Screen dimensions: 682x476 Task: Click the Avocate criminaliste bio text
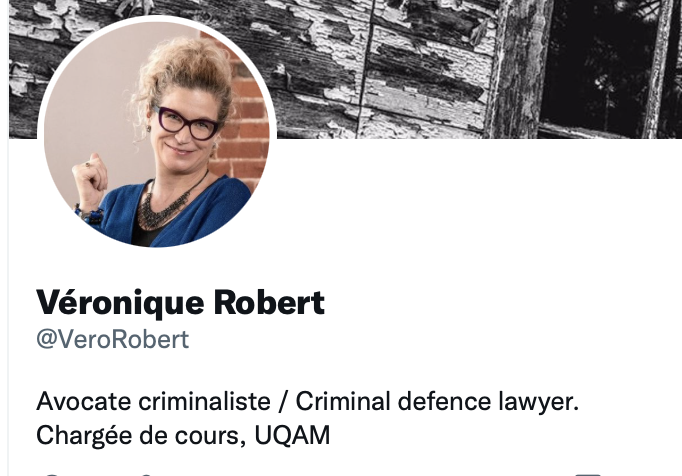click(154, 401)
